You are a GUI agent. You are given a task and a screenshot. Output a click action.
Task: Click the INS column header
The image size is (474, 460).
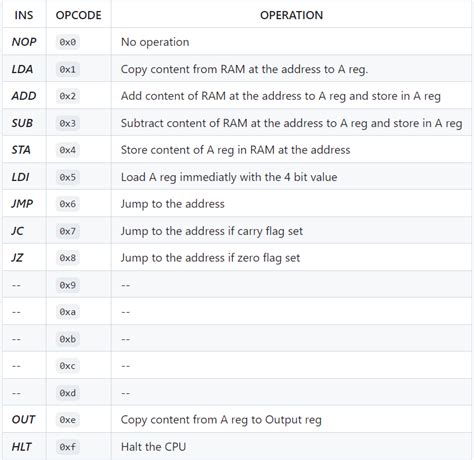[24, 15]
